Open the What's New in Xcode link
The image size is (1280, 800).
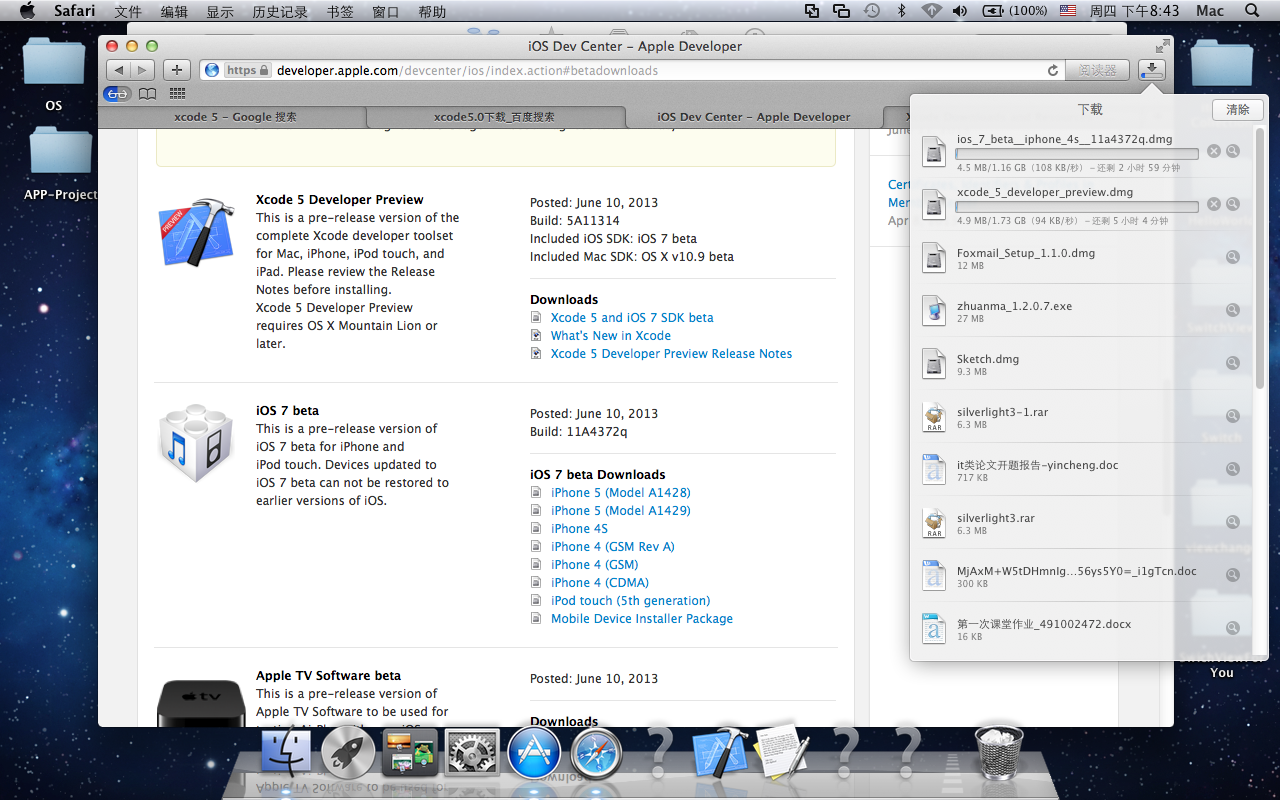tap(611, 336)
